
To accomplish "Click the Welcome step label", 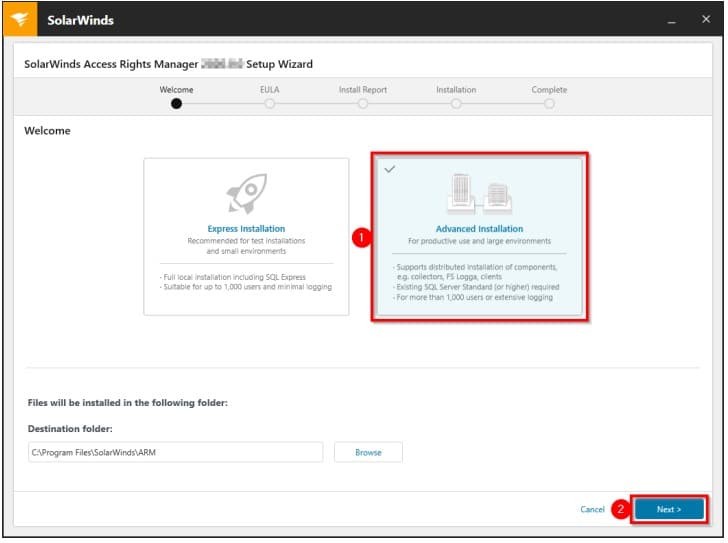I will coord(176,90).
